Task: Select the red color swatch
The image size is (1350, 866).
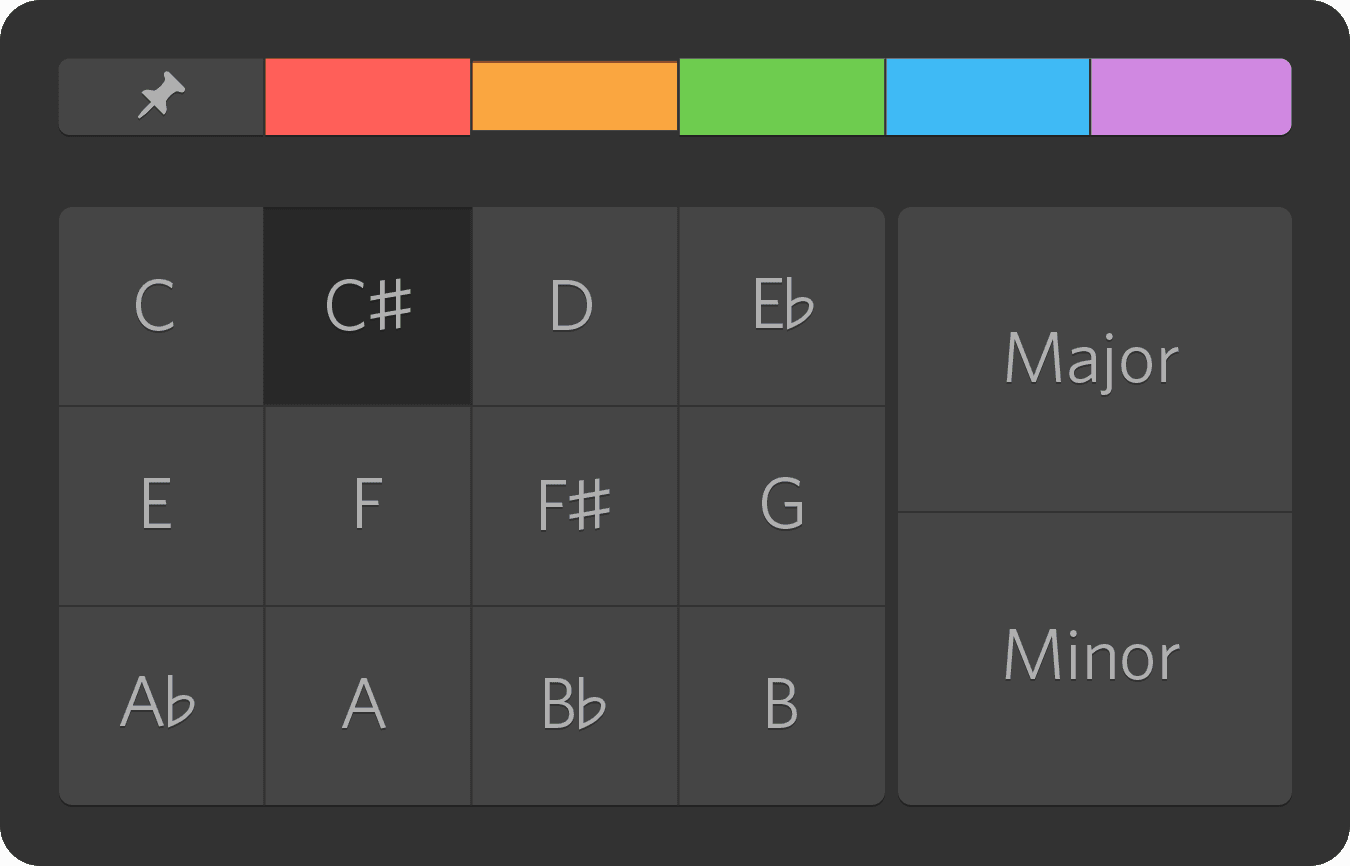Action: coord(367,96)
